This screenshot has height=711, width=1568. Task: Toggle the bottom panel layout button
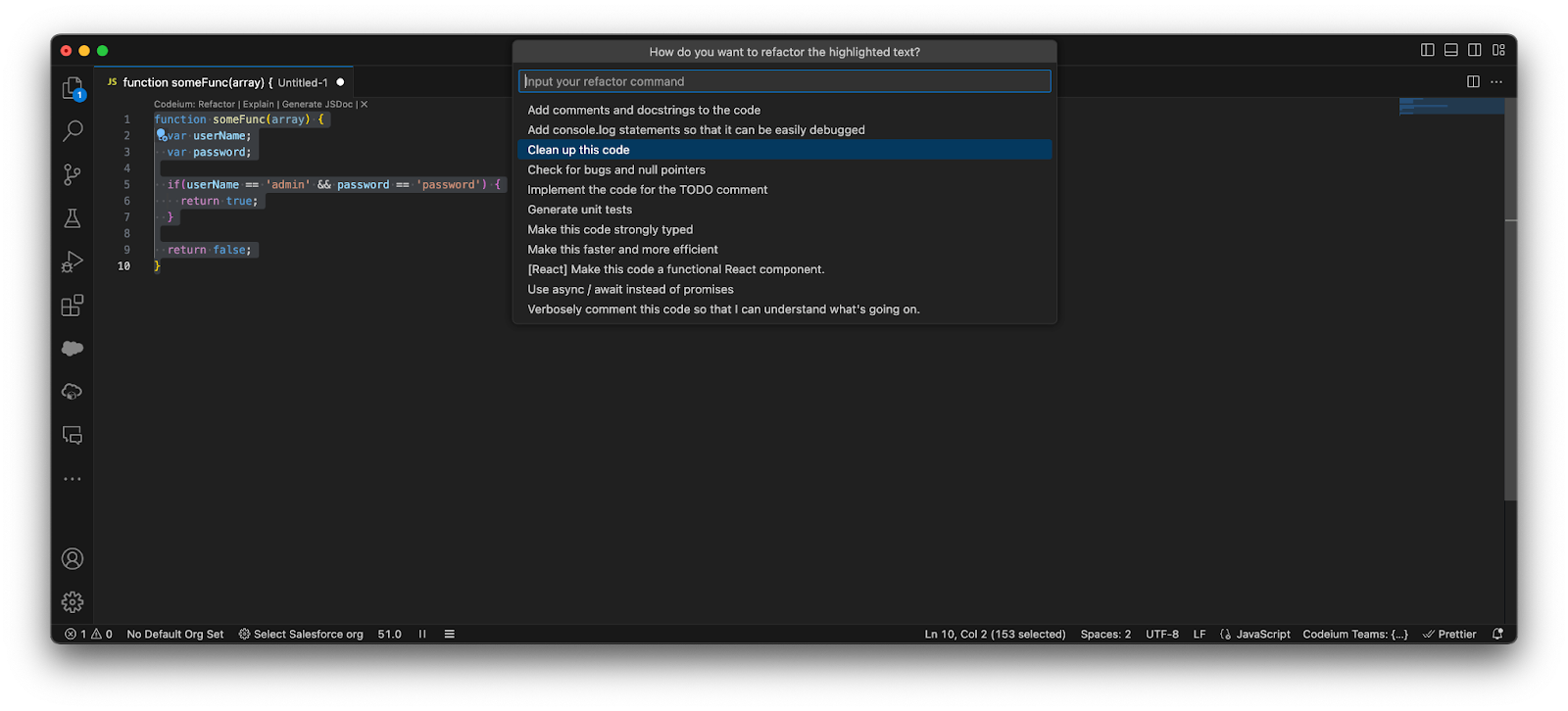[1450, 50]
